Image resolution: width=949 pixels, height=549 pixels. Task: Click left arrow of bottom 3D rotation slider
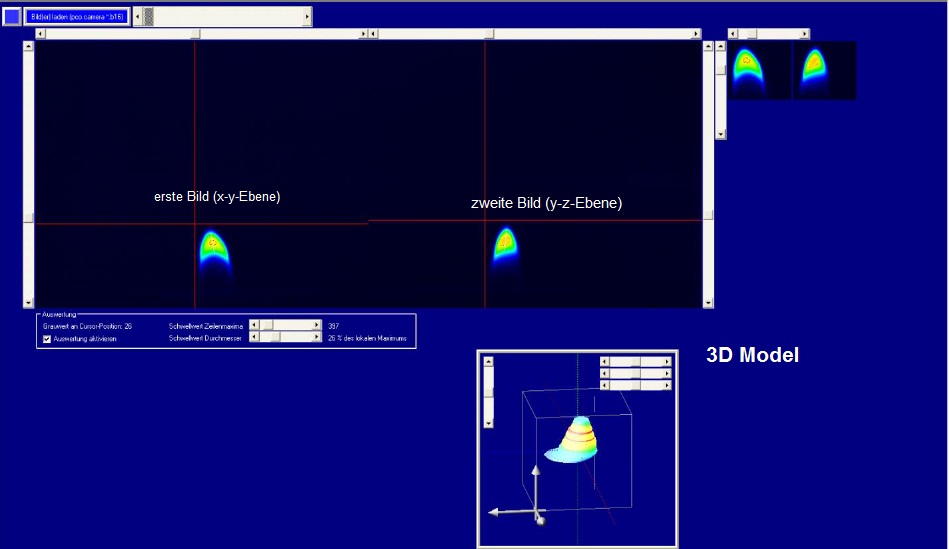click(x=604, y=384)
